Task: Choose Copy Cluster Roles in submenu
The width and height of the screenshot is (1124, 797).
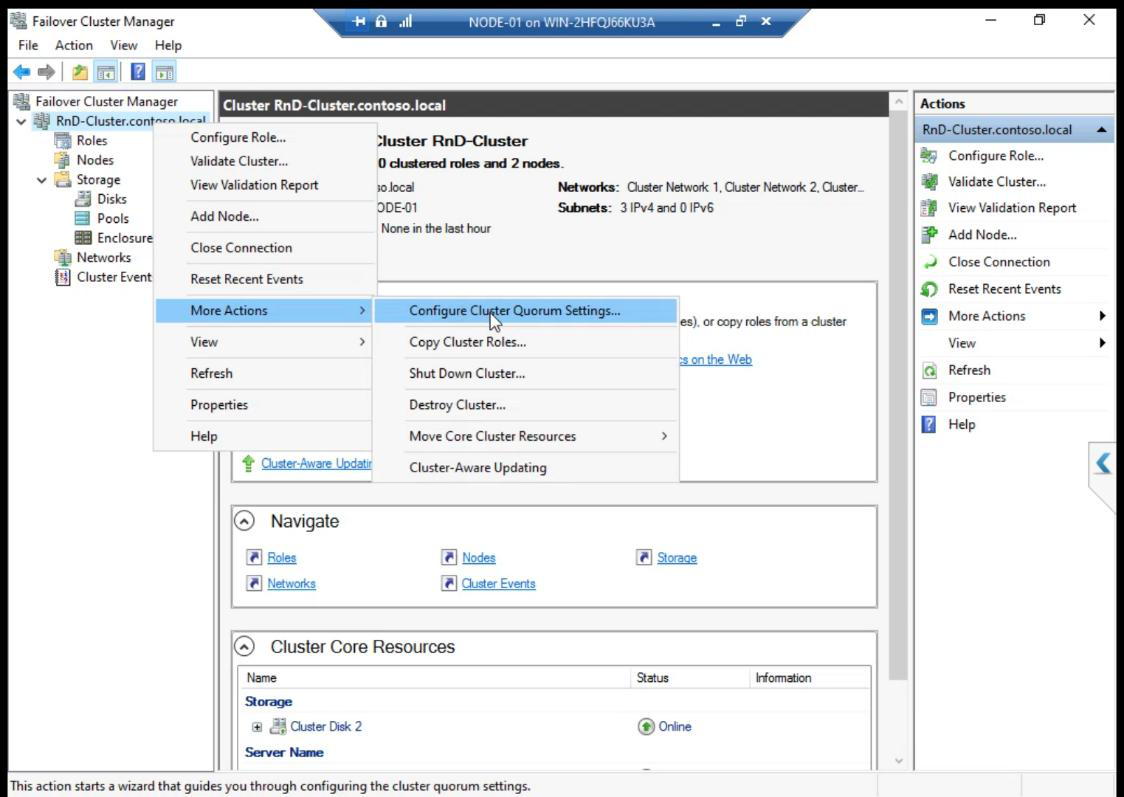Action: point(526,342)
